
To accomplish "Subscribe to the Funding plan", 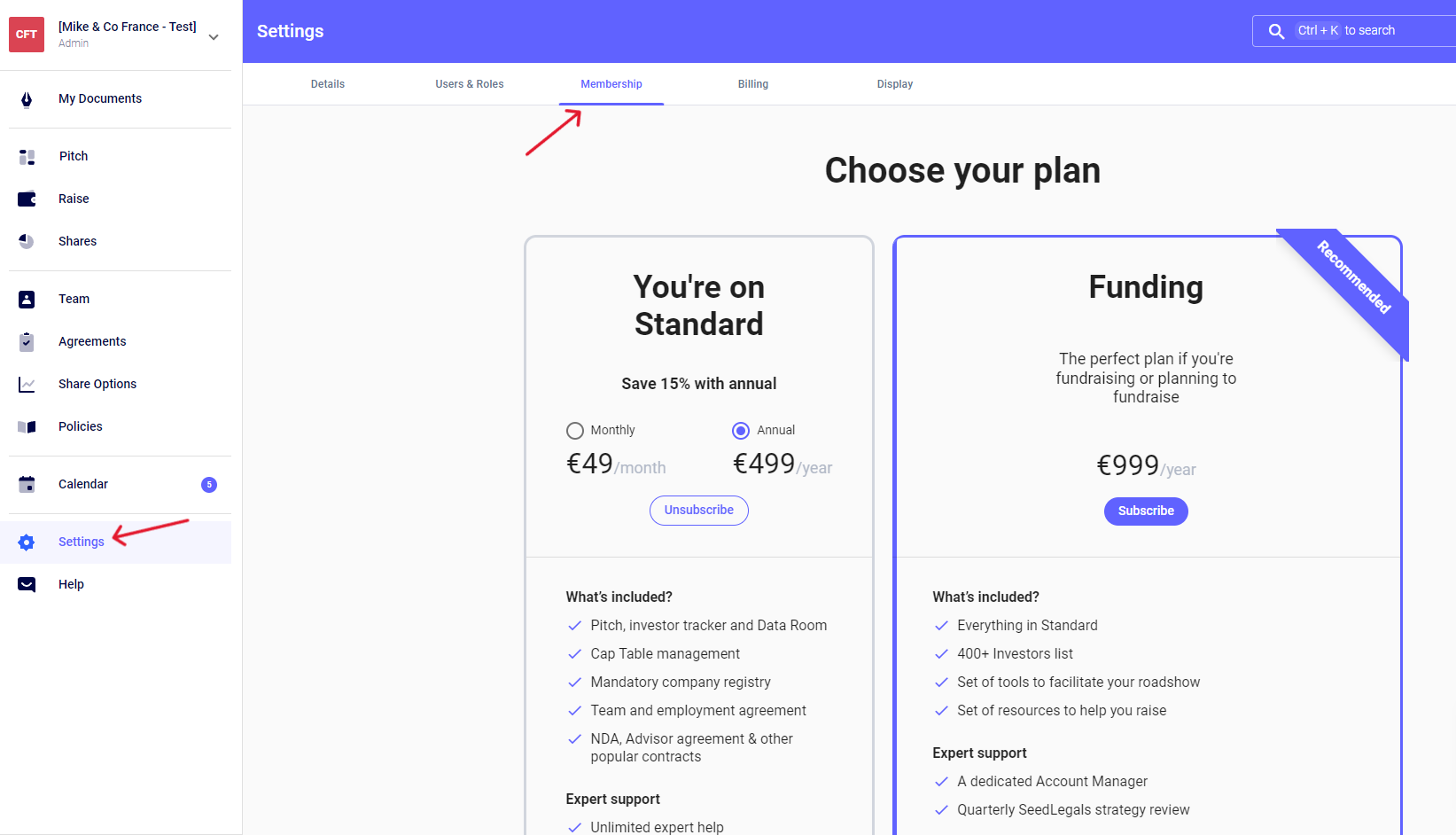I will 1146,511.
